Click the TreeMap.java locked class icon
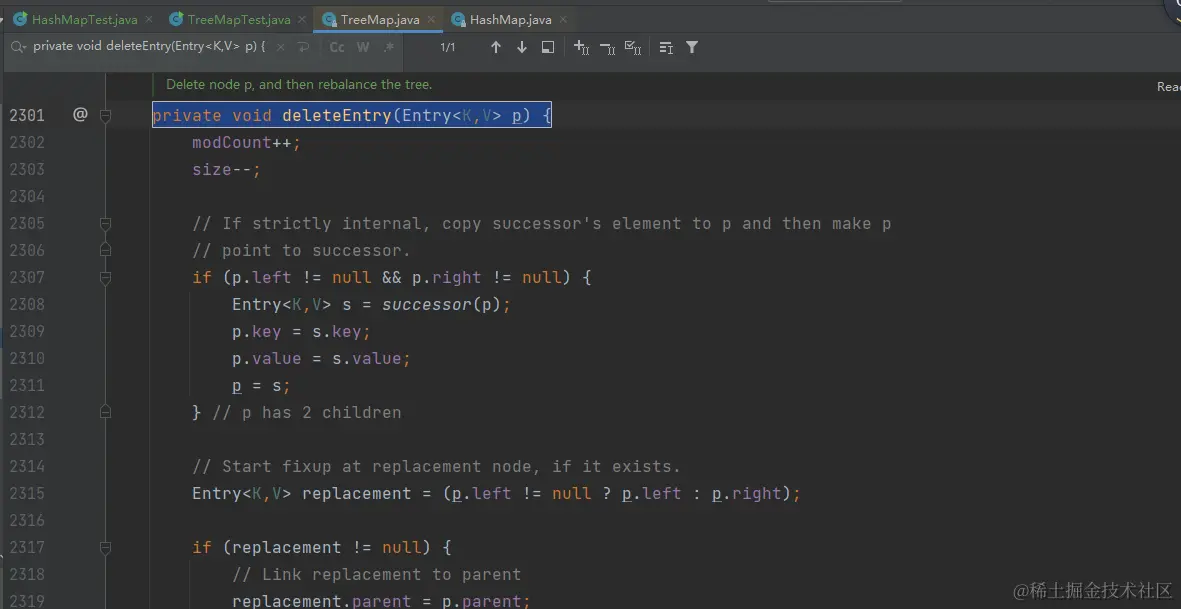This screenshot has height=609, width=1181. pos(329,20)
